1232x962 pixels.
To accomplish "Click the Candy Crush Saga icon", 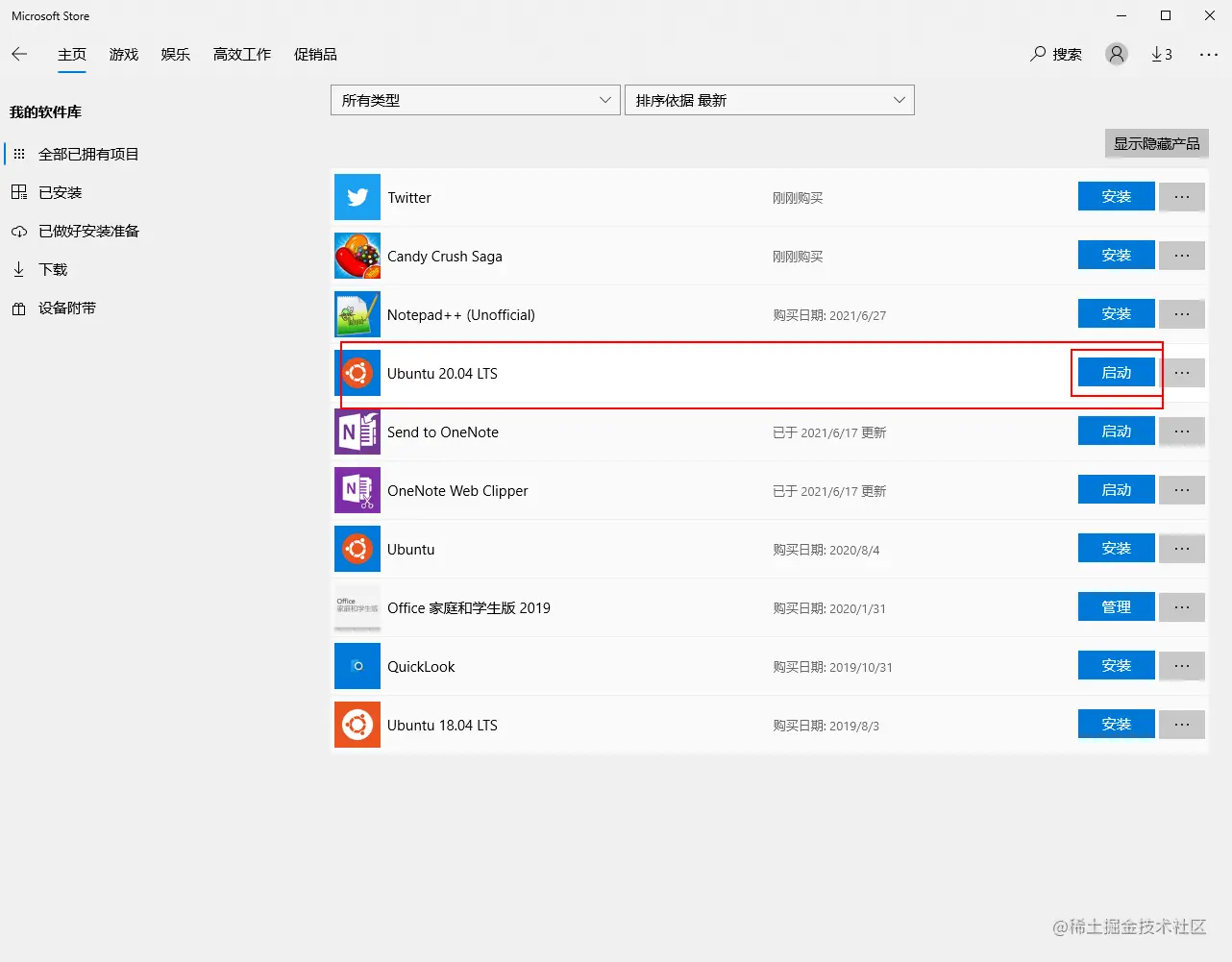I will tap(357, 256).
